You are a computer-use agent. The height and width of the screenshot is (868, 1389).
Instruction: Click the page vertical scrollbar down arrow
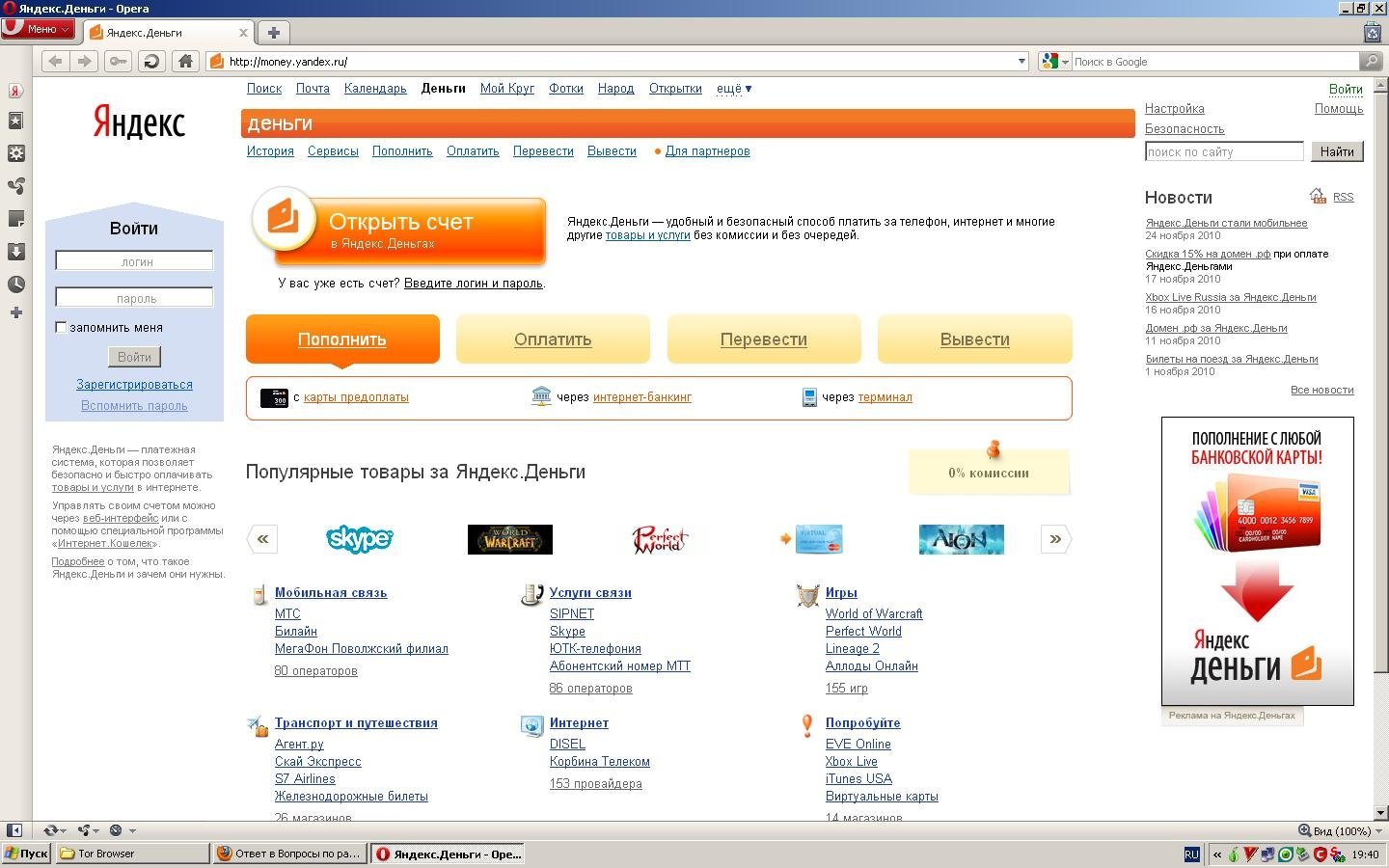[1380, 812]
